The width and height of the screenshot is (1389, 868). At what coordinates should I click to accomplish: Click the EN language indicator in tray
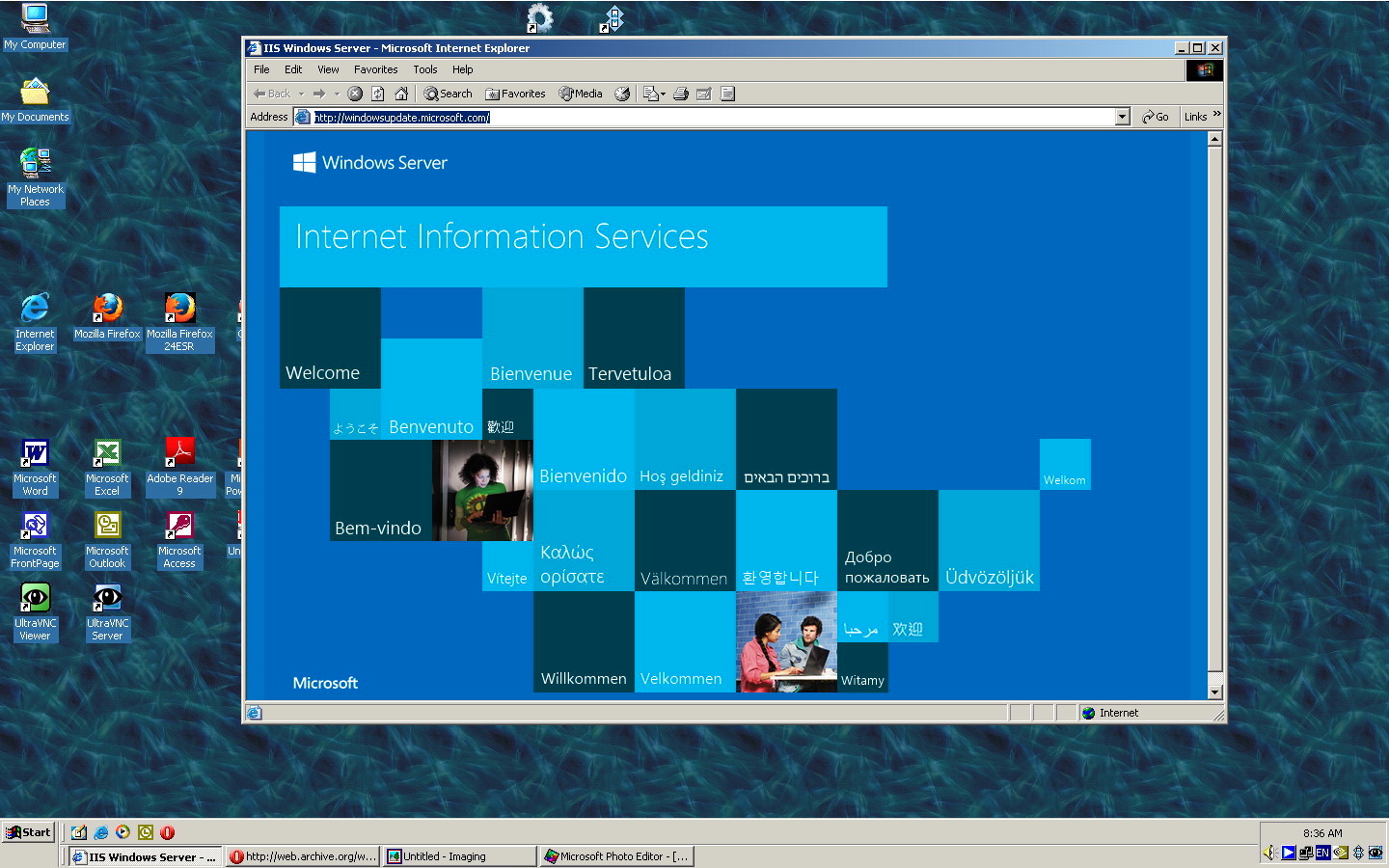[x=1323, y=853]
